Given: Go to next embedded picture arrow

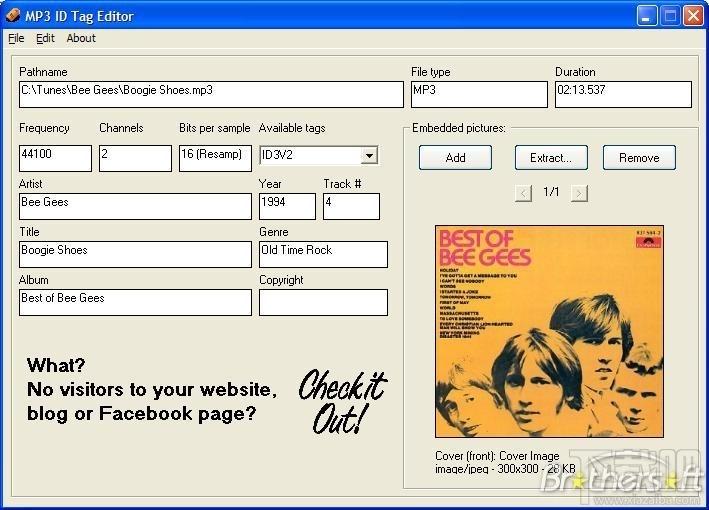Looking at the screenshot, I should [579, 194].
